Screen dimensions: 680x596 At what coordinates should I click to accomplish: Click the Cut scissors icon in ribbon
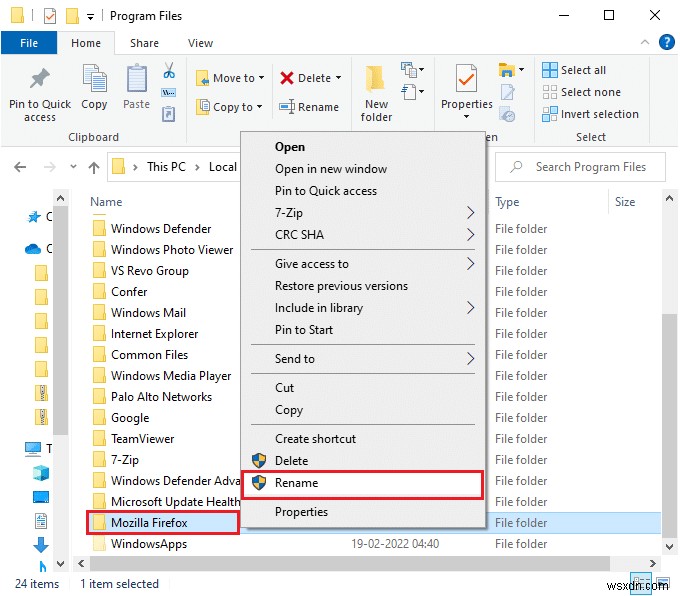169,70
